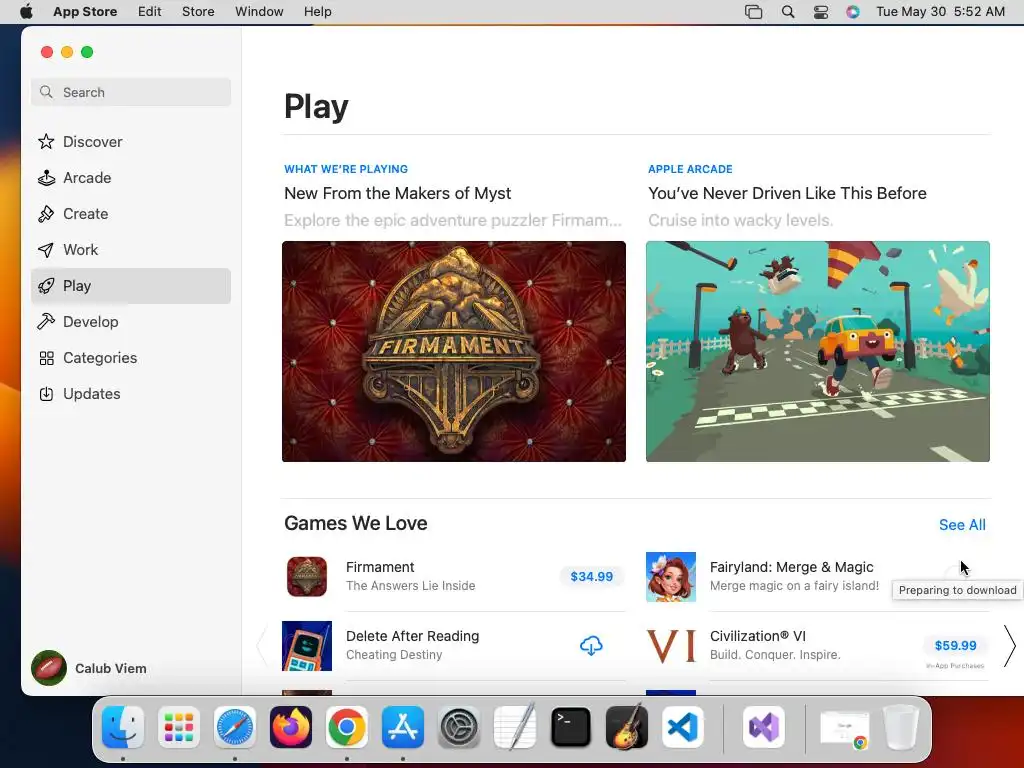Screen dimensions: 1024x768
Task: Launch Safari from the Dock
Action: pyautogui.click(x=235, y=727)
